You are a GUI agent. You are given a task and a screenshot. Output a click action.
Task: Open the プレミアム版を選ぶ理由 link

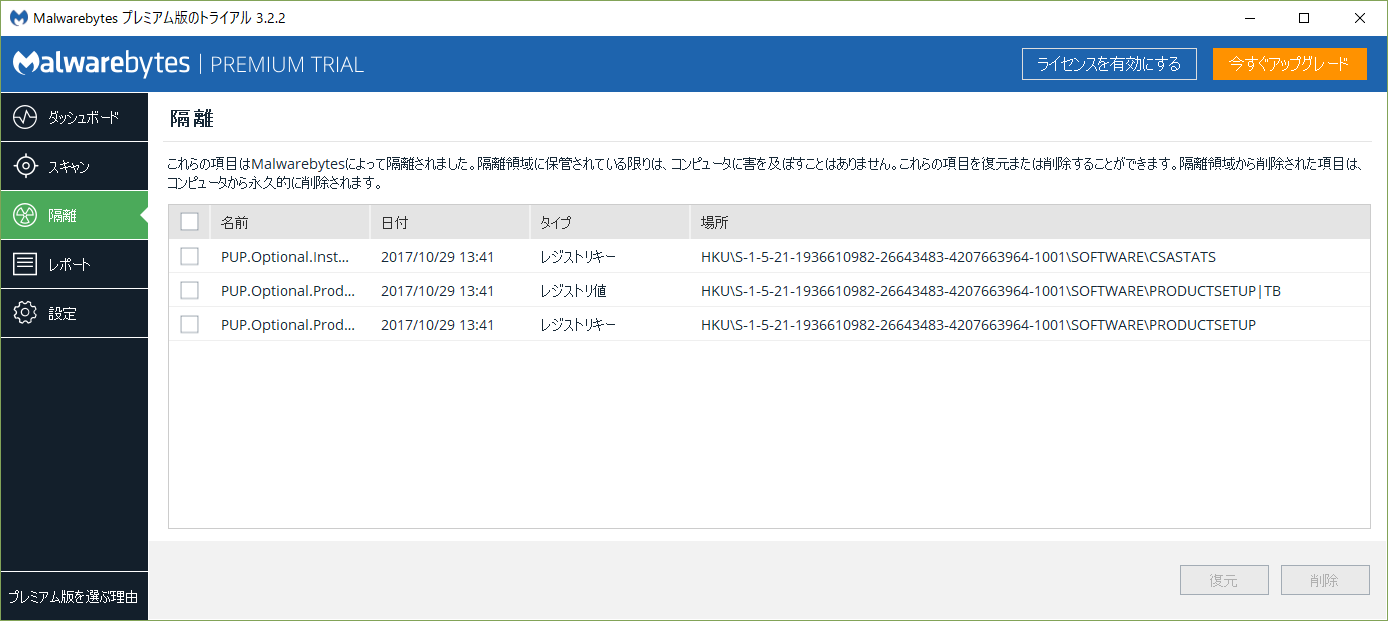74,595
